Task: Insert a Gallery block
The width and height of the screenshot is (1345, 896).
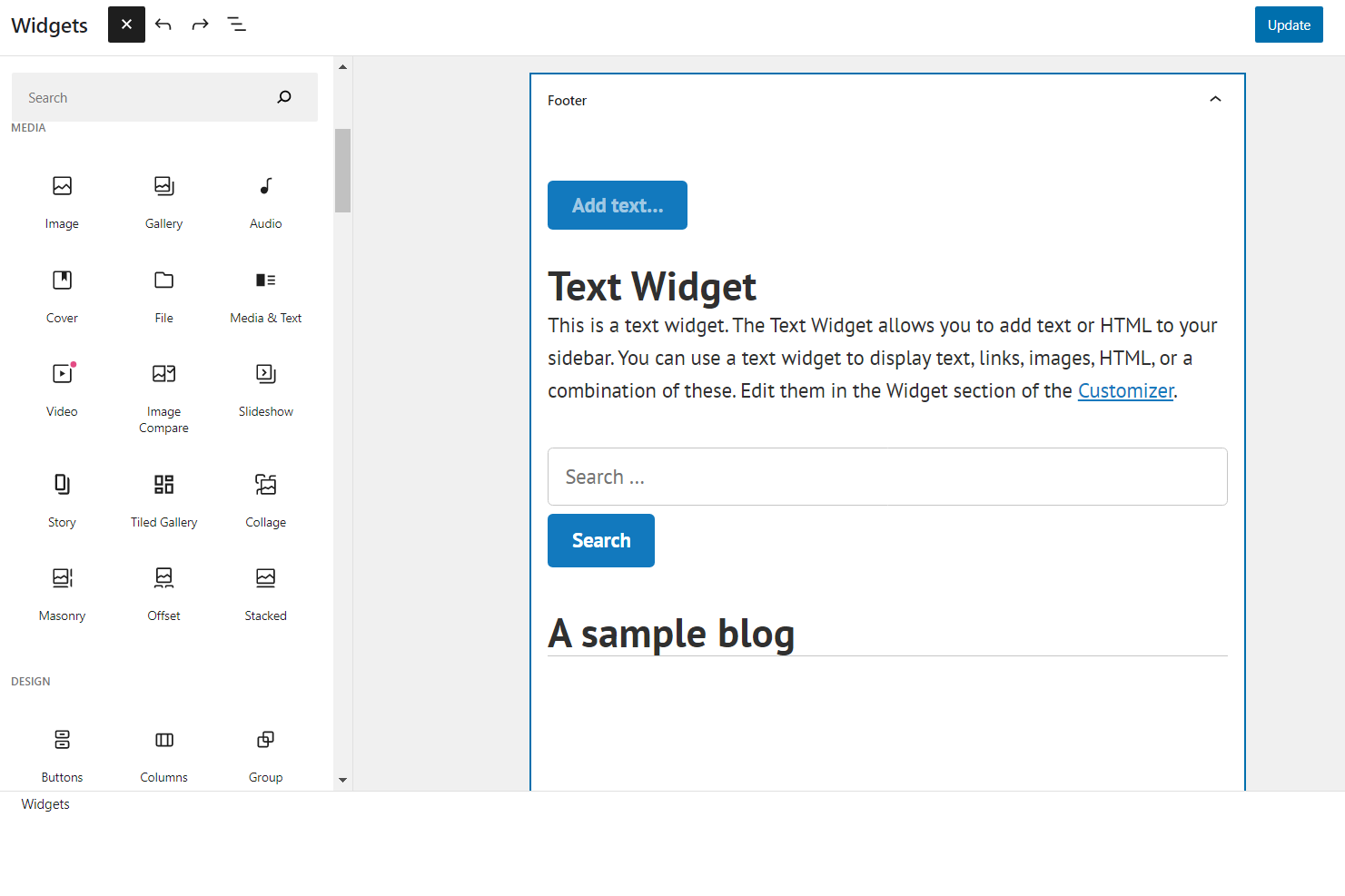Action: [163, 202]
